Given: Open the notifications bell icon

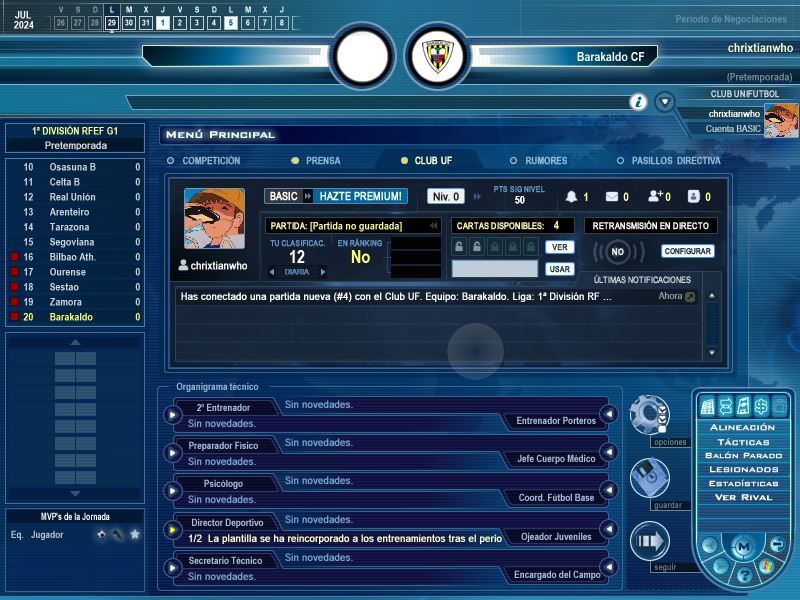Looking at the screenshot, I should coord(572,197).
